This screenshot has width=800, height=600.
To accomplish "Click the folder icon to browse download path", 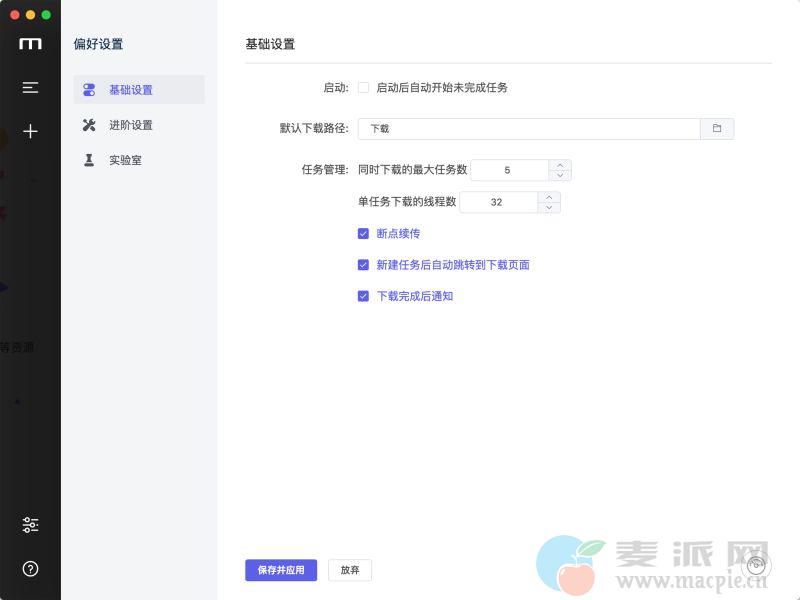I will pos(716,129).
